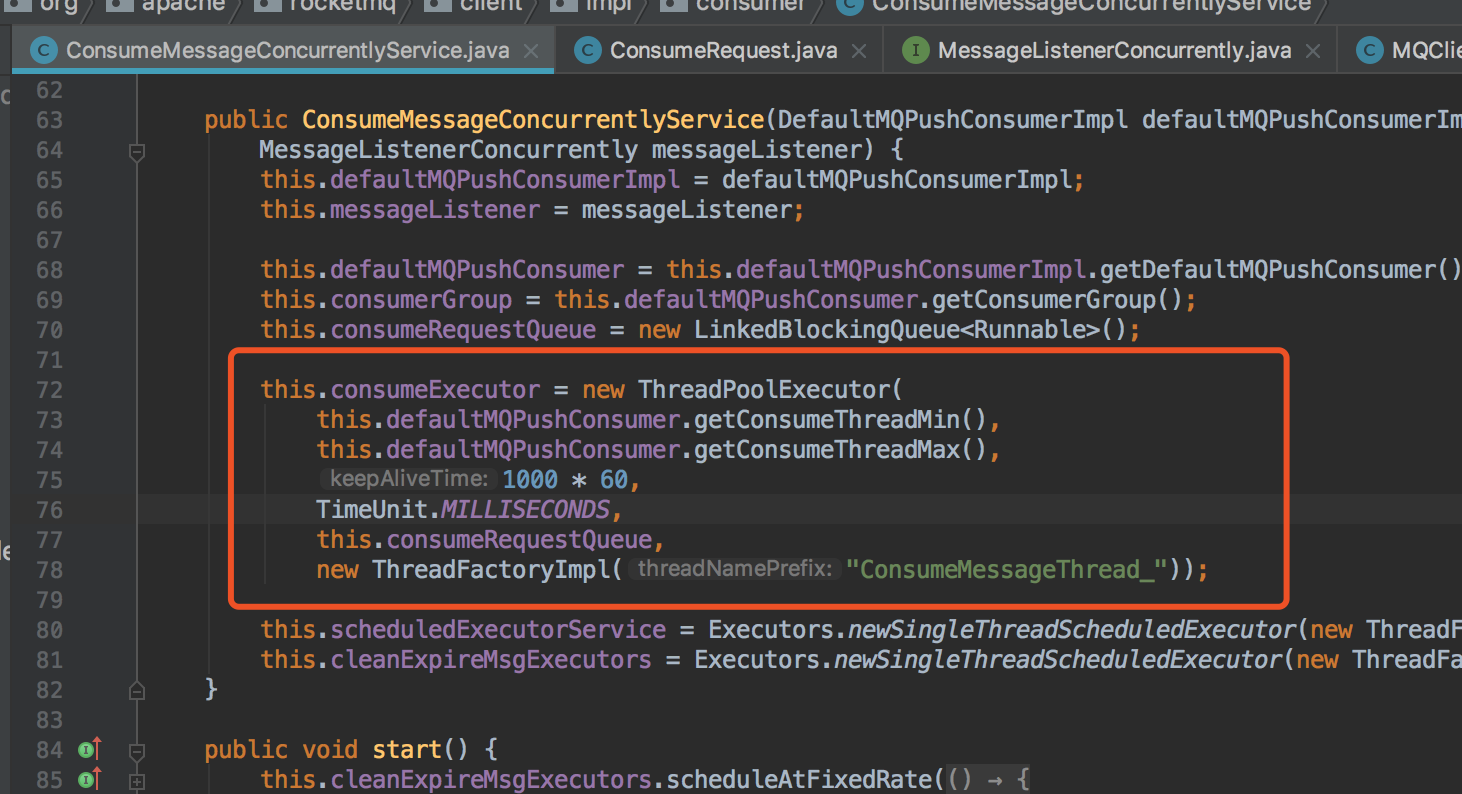Click the ConsumeMessageConcurrentlyService constructor name on line 63
This screenshot has width=1462, height=794.
click(533, 120)
